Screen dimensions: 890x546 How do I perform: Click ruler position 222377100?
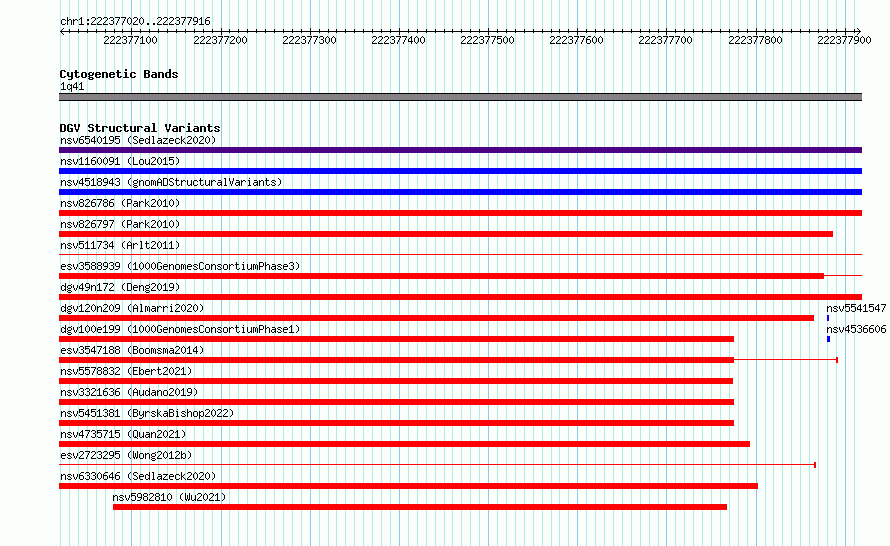coord(131,40)
